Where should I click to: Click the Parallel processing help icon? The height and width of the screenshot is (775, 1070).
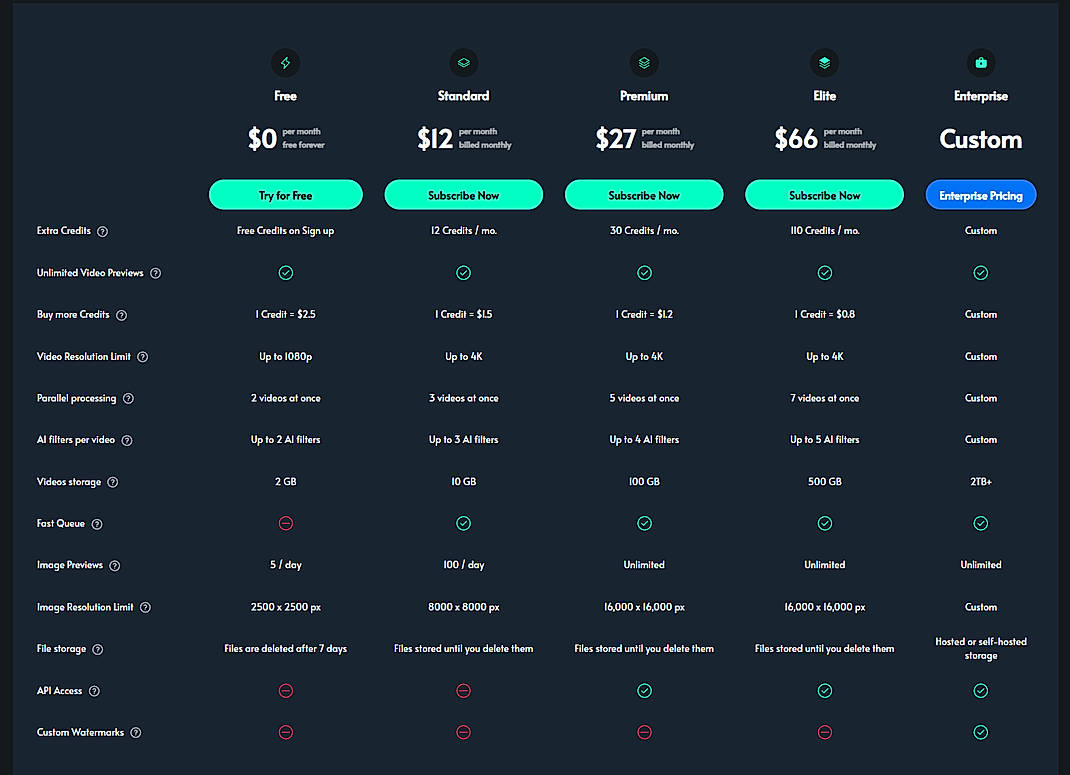point(128,398)
